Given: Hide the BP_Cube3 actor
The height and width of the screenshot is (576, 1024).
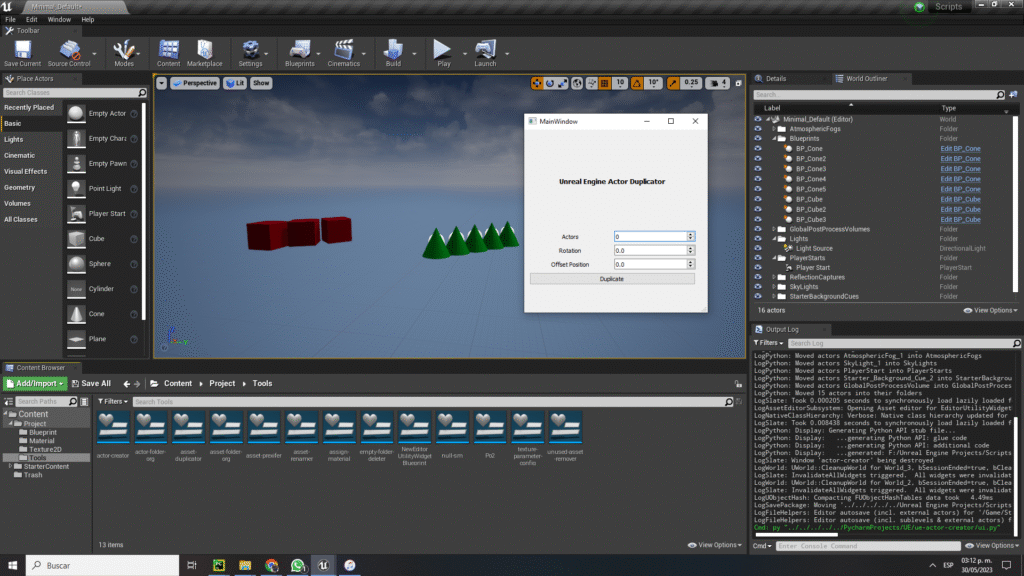Looking at the screenshot, I should (x=758, y=219).
